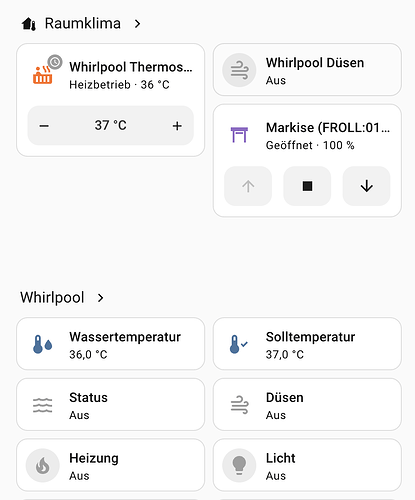The width and height of the screenshot is (415, 500).
Task: Expand the Whirlpool section chevron
Action: coord(101,298)
